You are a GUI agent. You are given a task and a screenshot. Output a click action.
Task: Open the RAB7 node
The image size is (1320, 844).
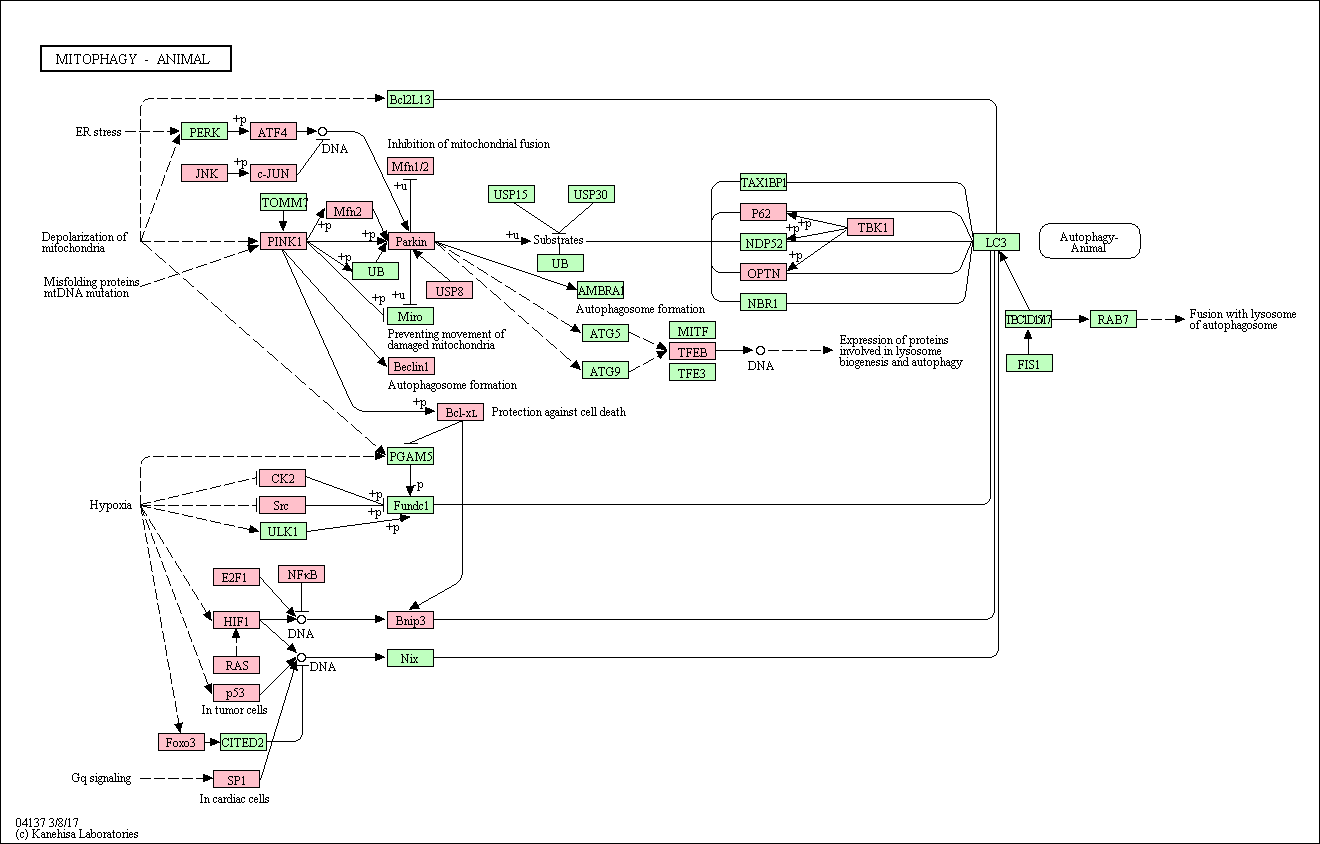click(1113, 319)
